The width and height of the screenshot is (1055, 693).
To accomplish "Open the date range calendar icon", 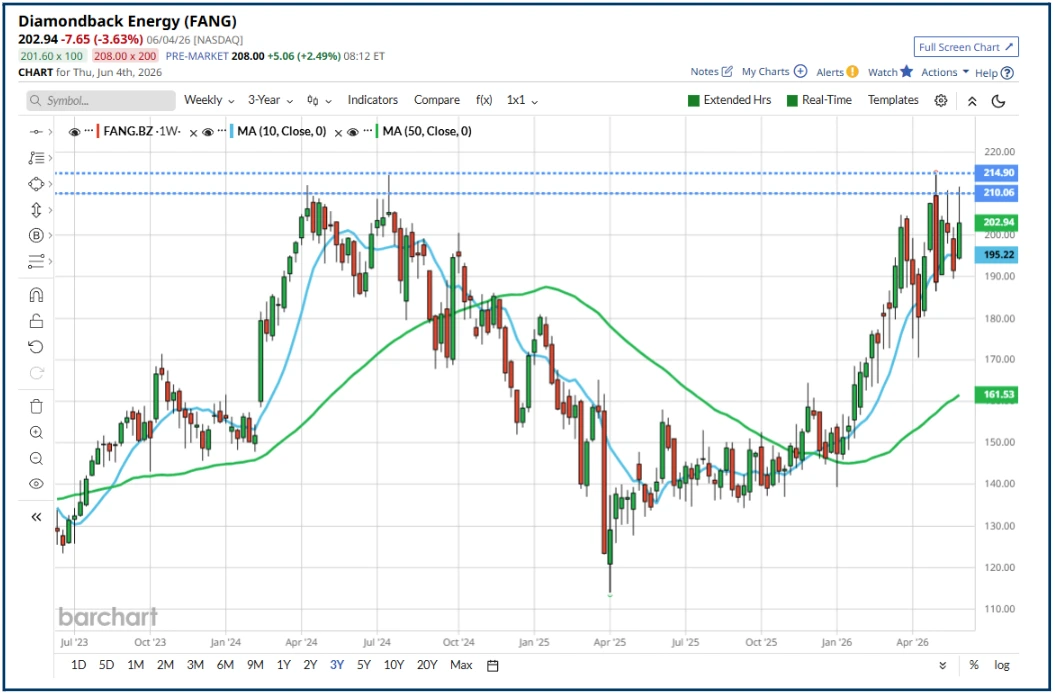I will [493, 665].
